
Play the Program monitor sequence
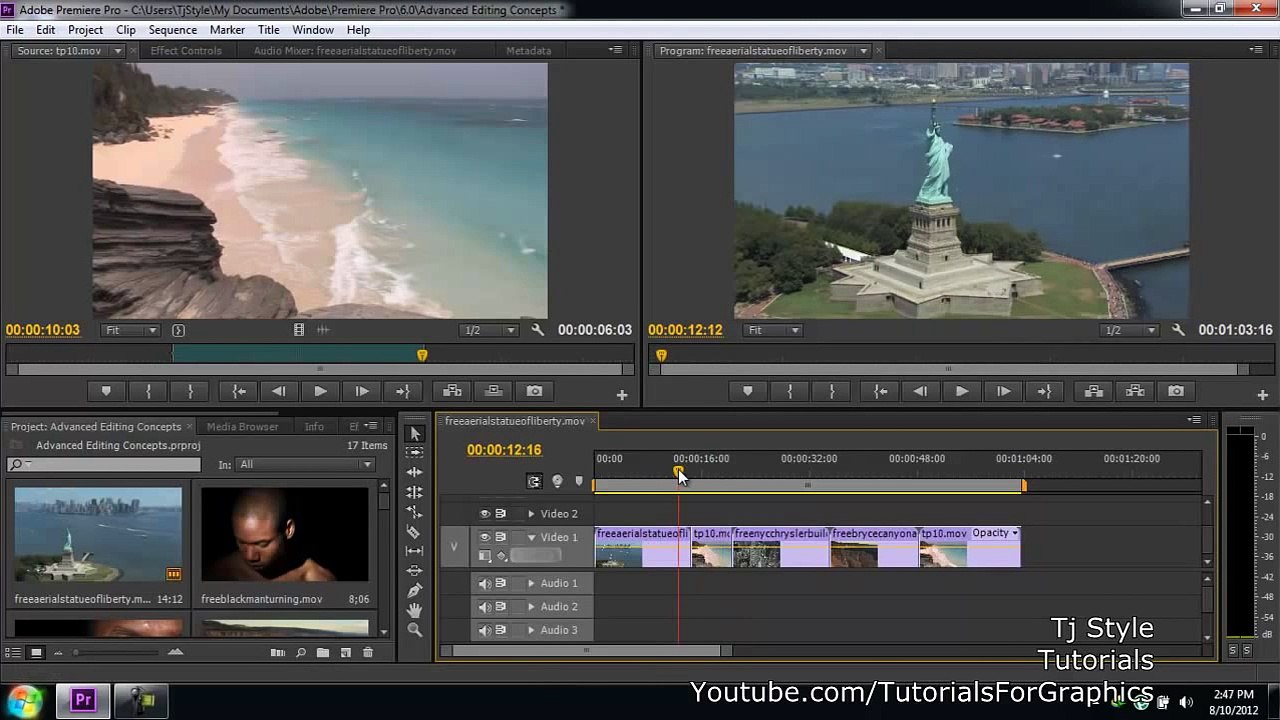pyautogui.click(x=961, y=391)
